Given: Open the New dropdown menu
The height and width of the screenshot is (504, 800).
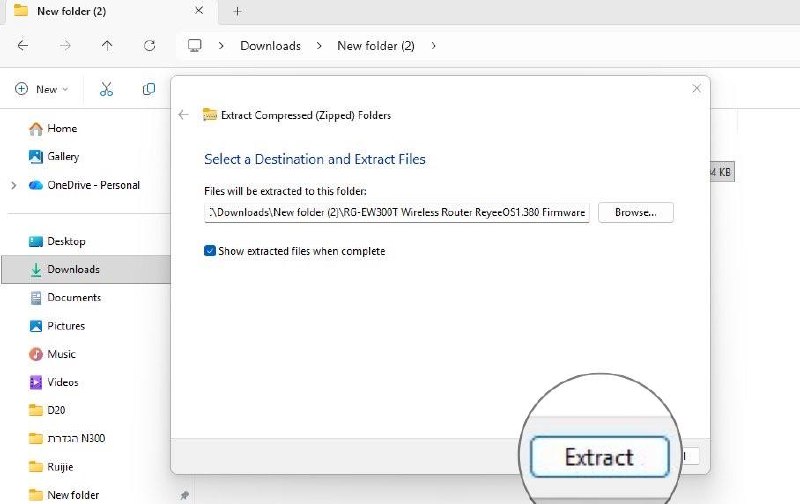Looking at the screenshot, I should [x=42, y=89].
